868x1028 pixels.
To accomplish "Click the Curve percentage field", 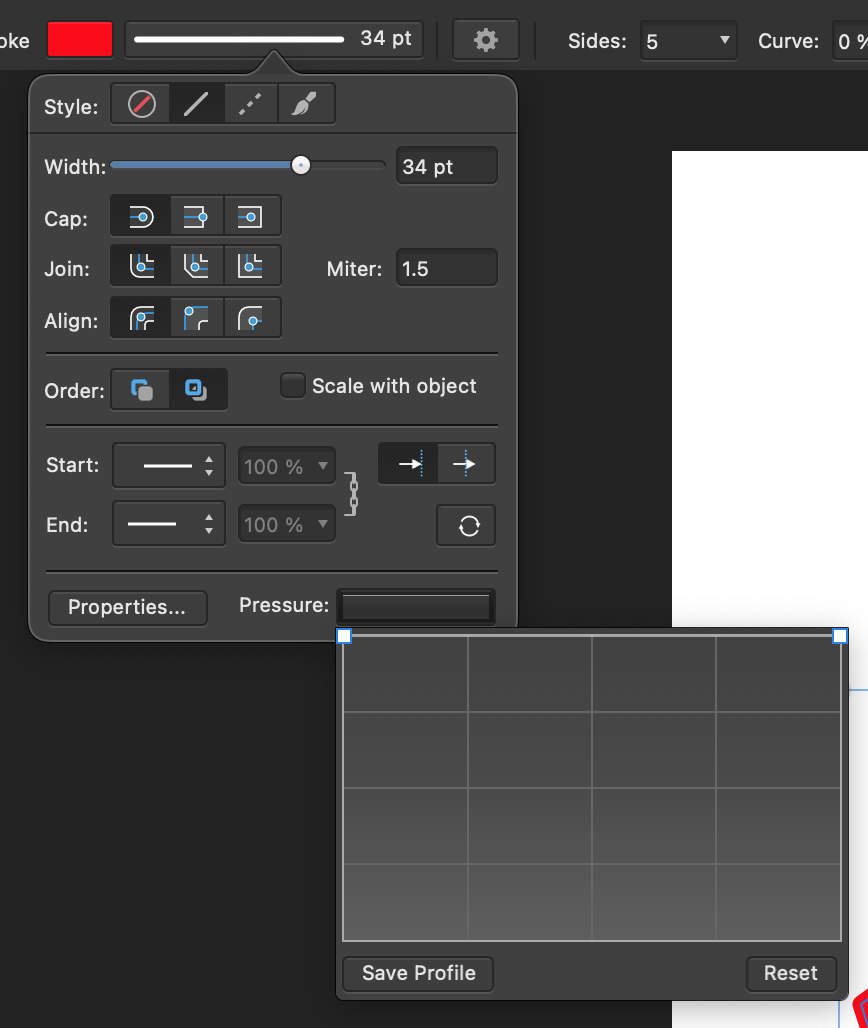I will pyautogui.click(x=850, y=41).
